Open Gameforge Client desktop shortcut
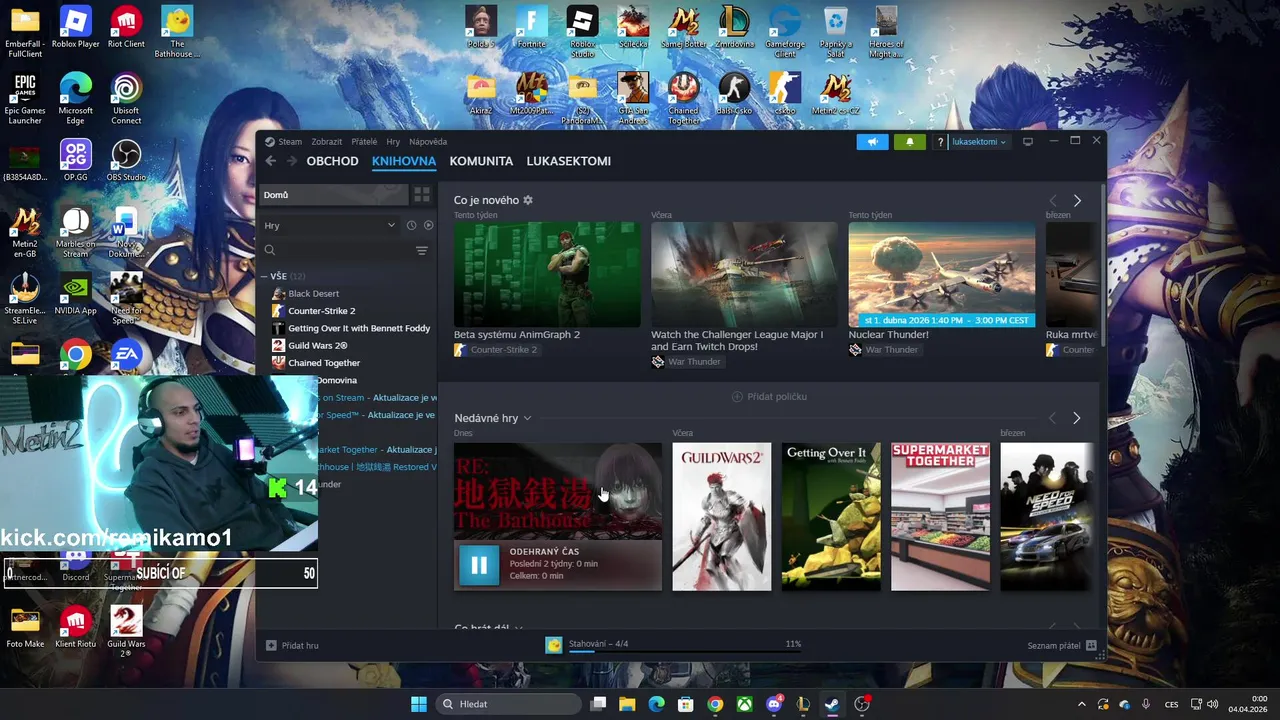The height and width of the screenshot is (720, 1280). 785,32
